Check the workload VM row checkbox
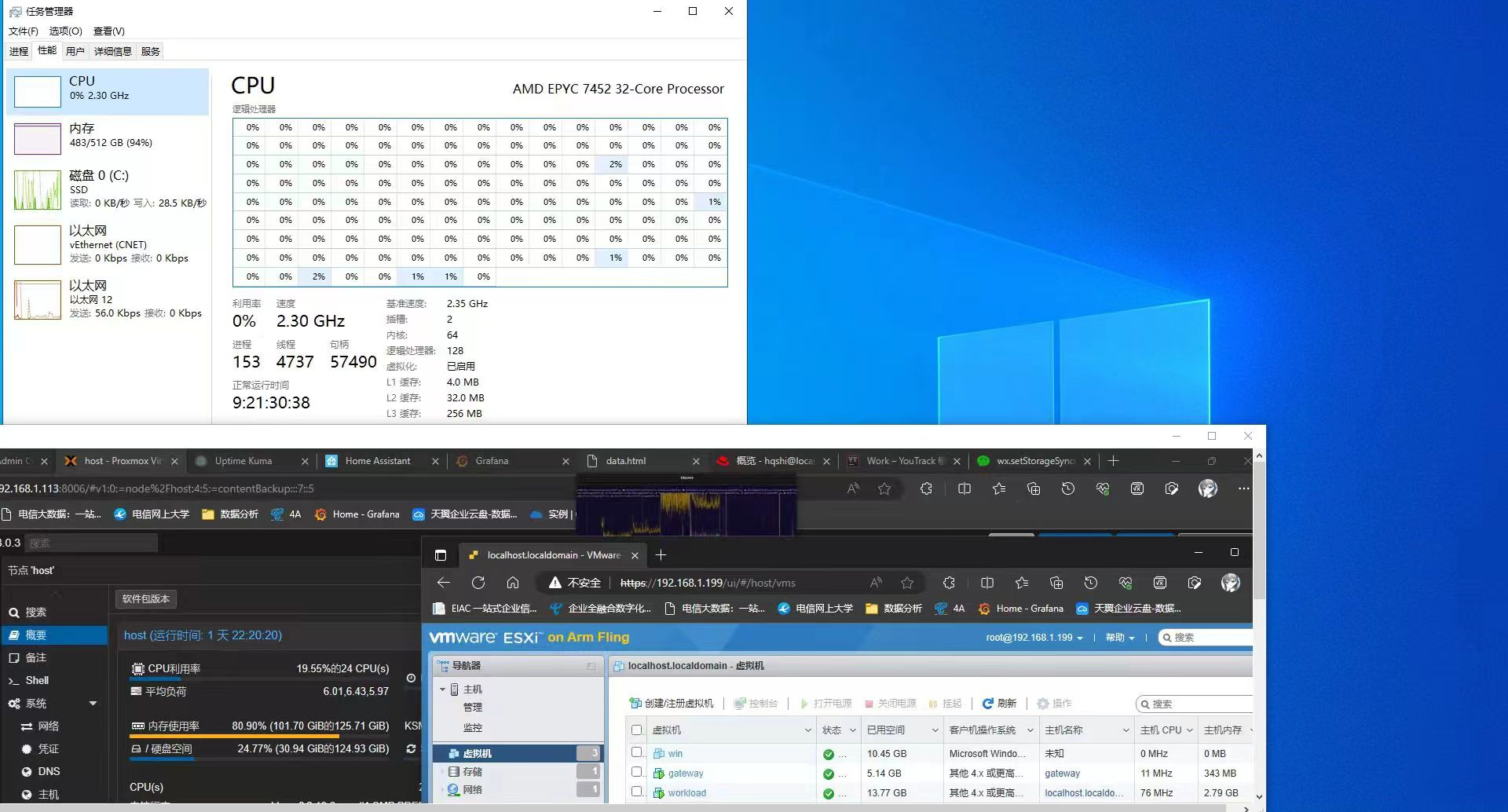This screenshot has height=812, width=1508. pos(637,792)
